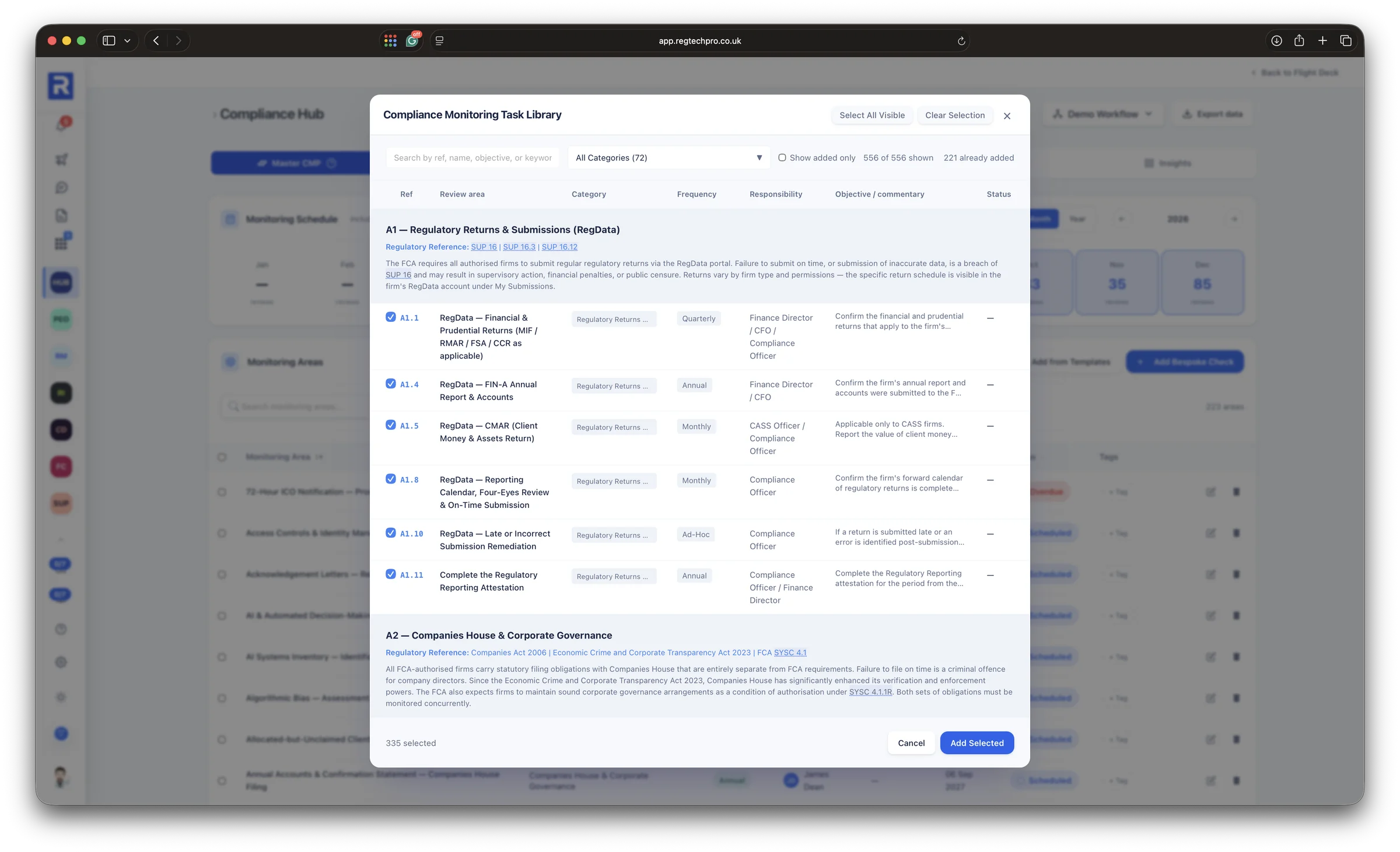The width and height of the screenshot is (1400, 852).
Task: Click 335 selected counter text
Action: [x=411, y=743]
